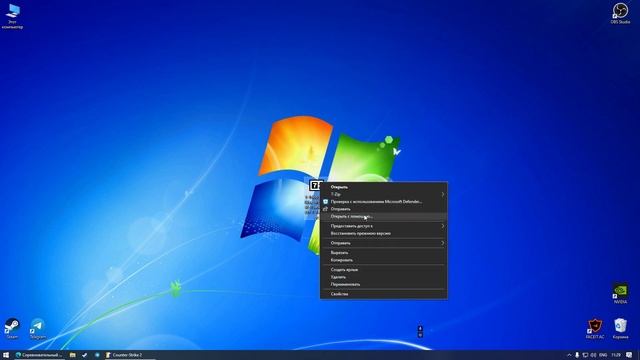
Task: Choose 'Копировать' in the context menu
Action: 383,260
